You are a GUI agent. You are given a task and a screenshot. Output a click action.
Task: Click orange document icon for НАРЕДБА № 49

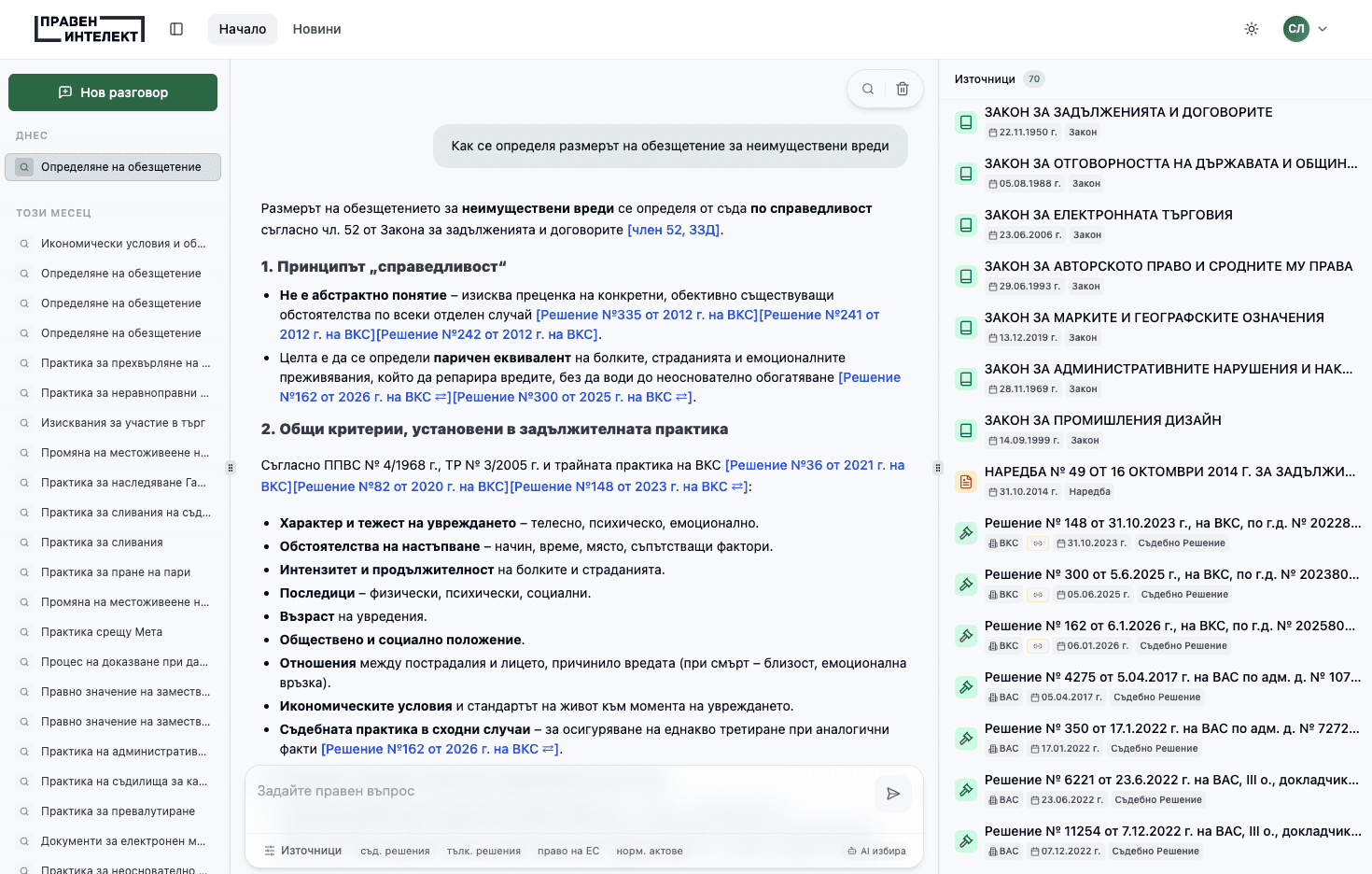click(966, 482)
